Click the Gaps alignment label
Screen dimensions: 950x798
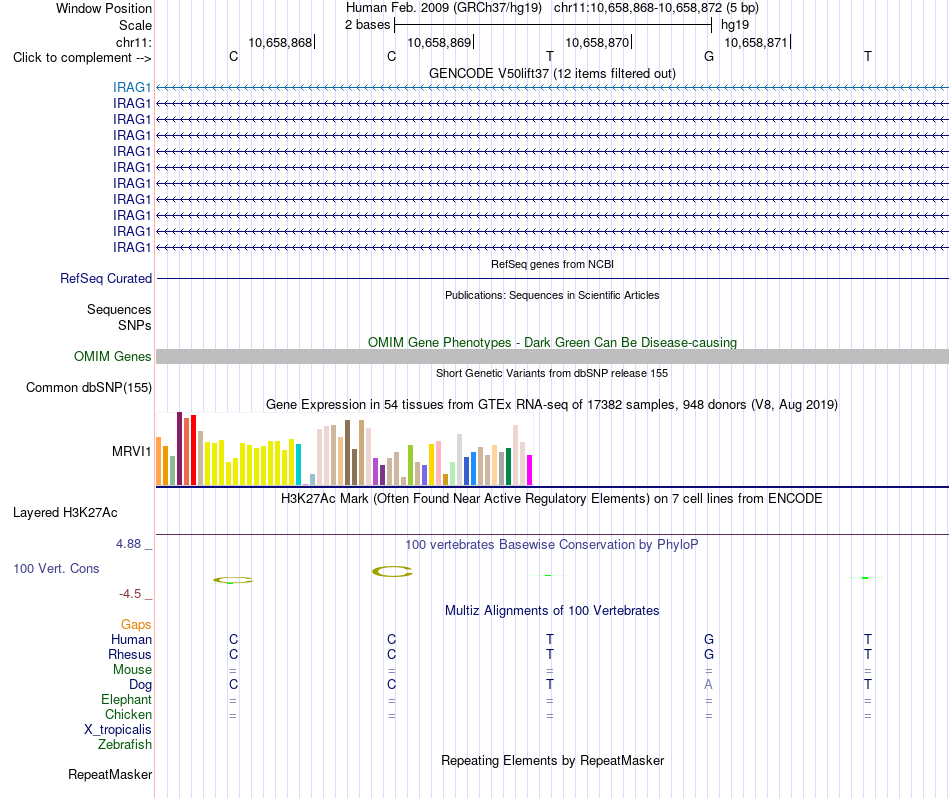(136, 625)
